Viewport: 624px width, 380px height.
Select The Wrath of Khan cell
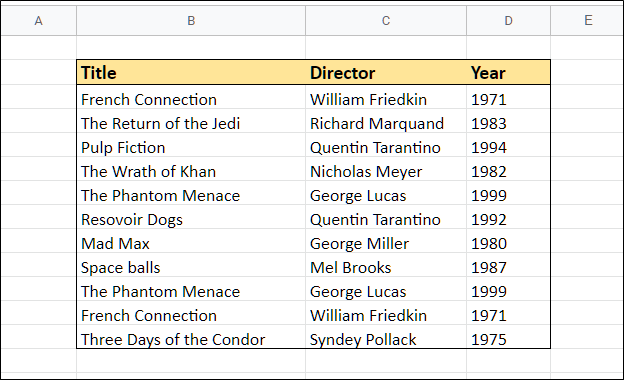191,169
